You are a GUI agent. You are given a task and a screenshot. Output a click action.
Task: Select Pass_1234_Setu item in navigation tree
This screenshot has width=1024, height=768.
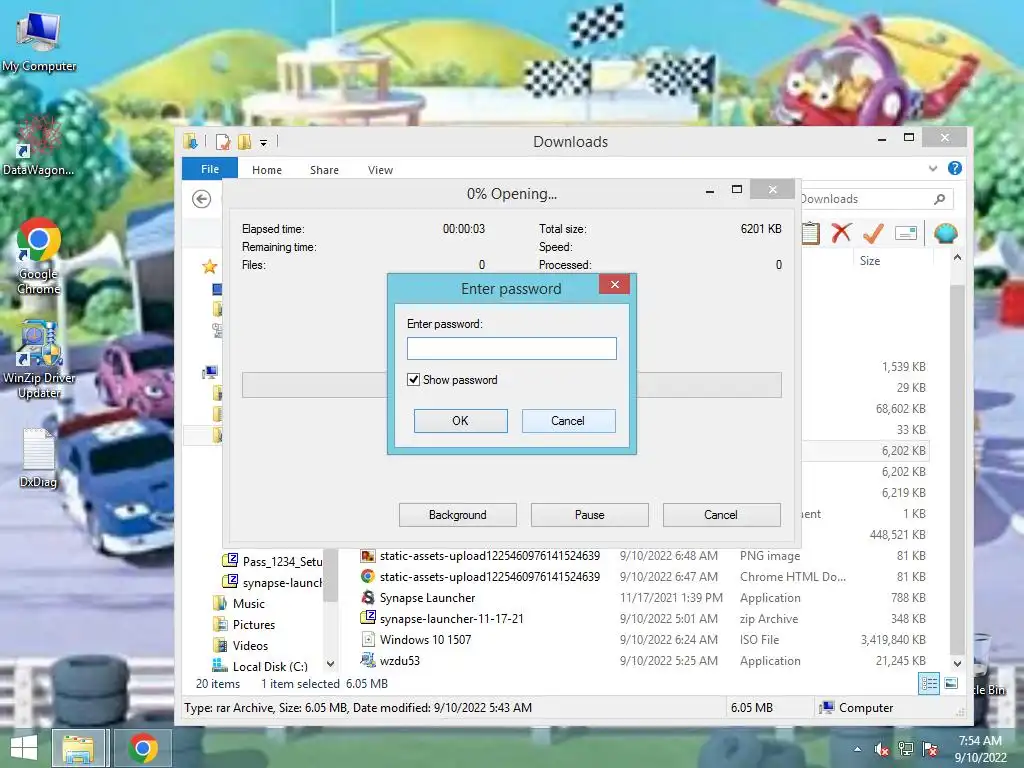tap(273, 561)
